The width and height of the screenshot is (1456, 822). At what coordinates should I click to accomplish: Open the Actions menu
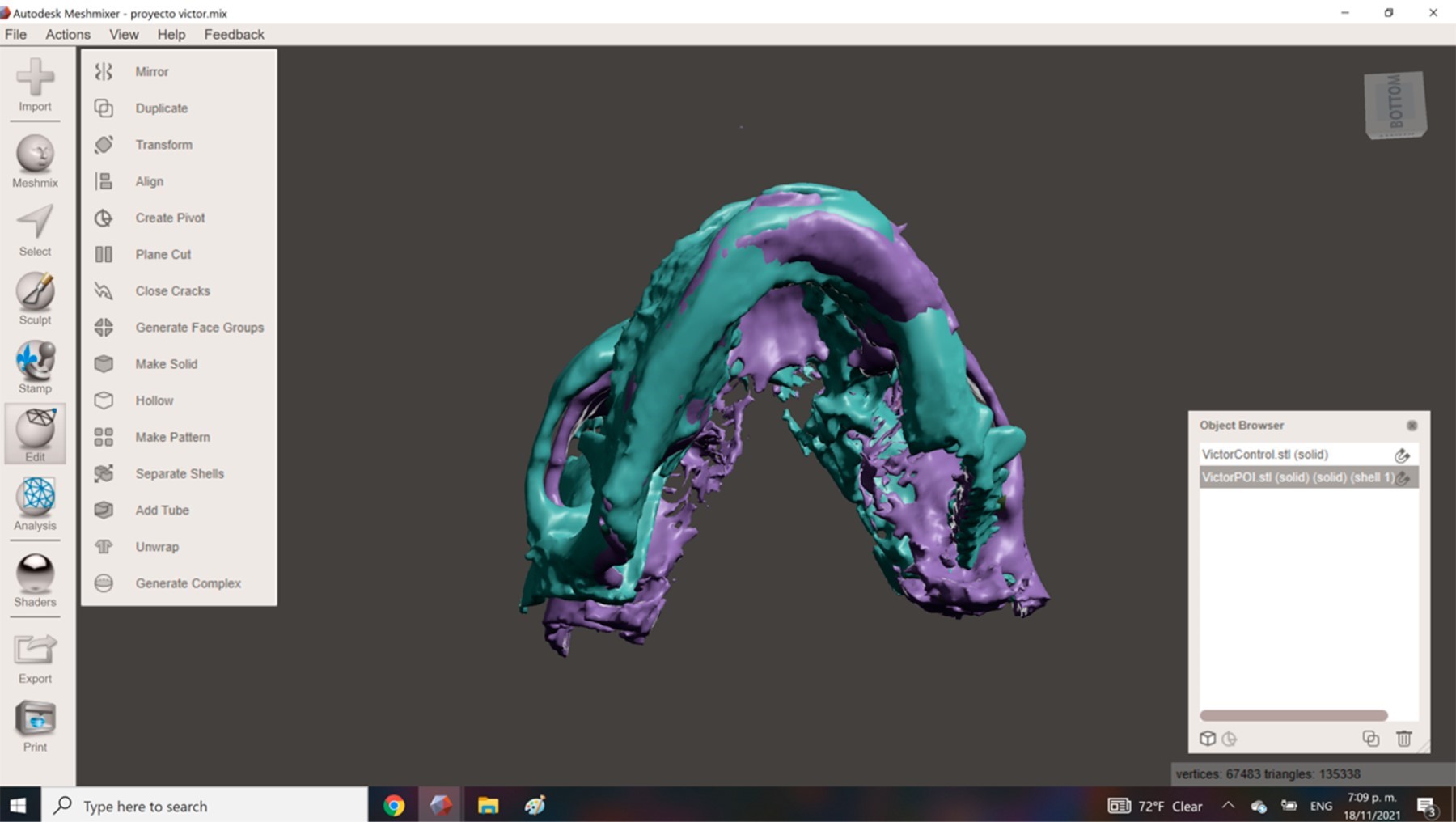(x=68, y=34)
